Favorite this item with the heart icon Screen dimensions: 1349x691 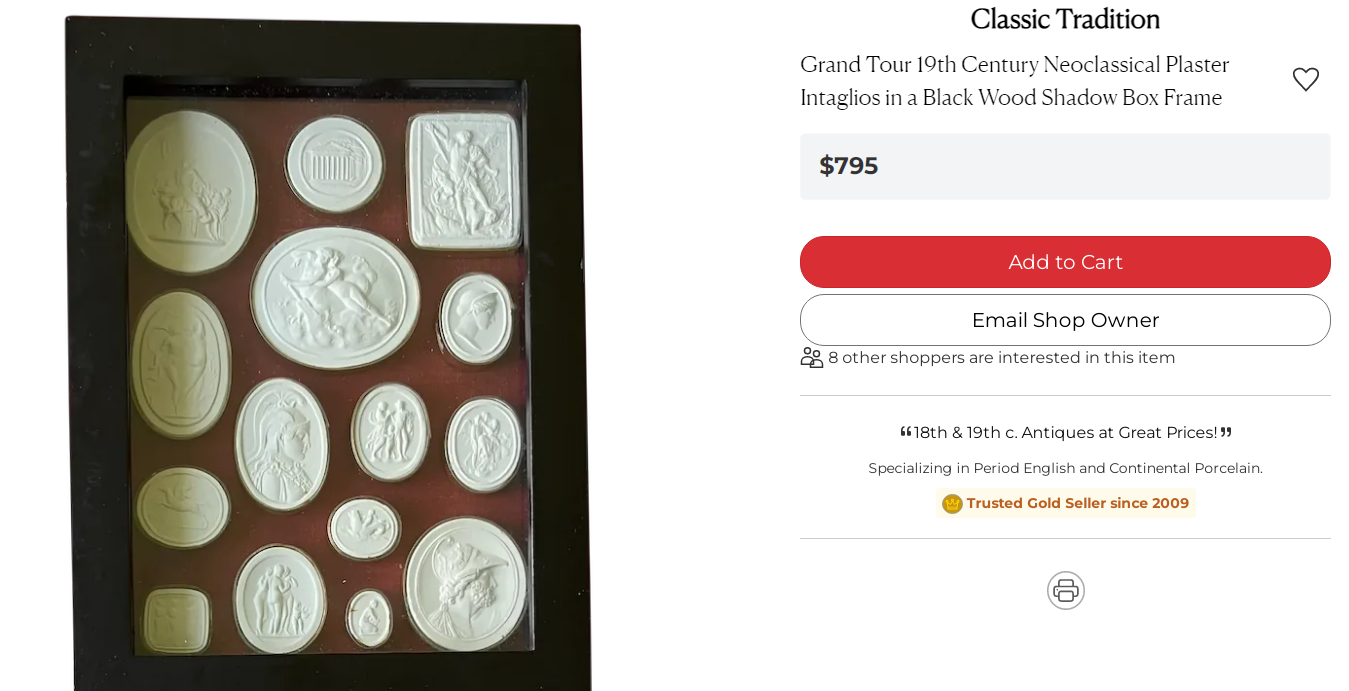[x=1305, y=79]
